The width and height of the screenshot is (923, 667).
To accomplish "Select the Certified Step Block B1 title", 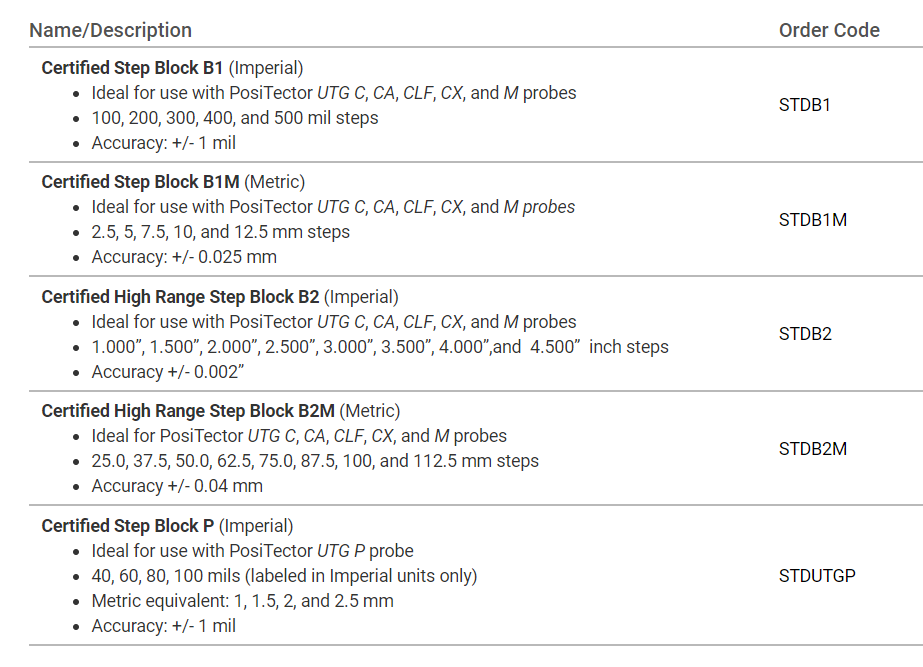I will [x=132, y=68].
